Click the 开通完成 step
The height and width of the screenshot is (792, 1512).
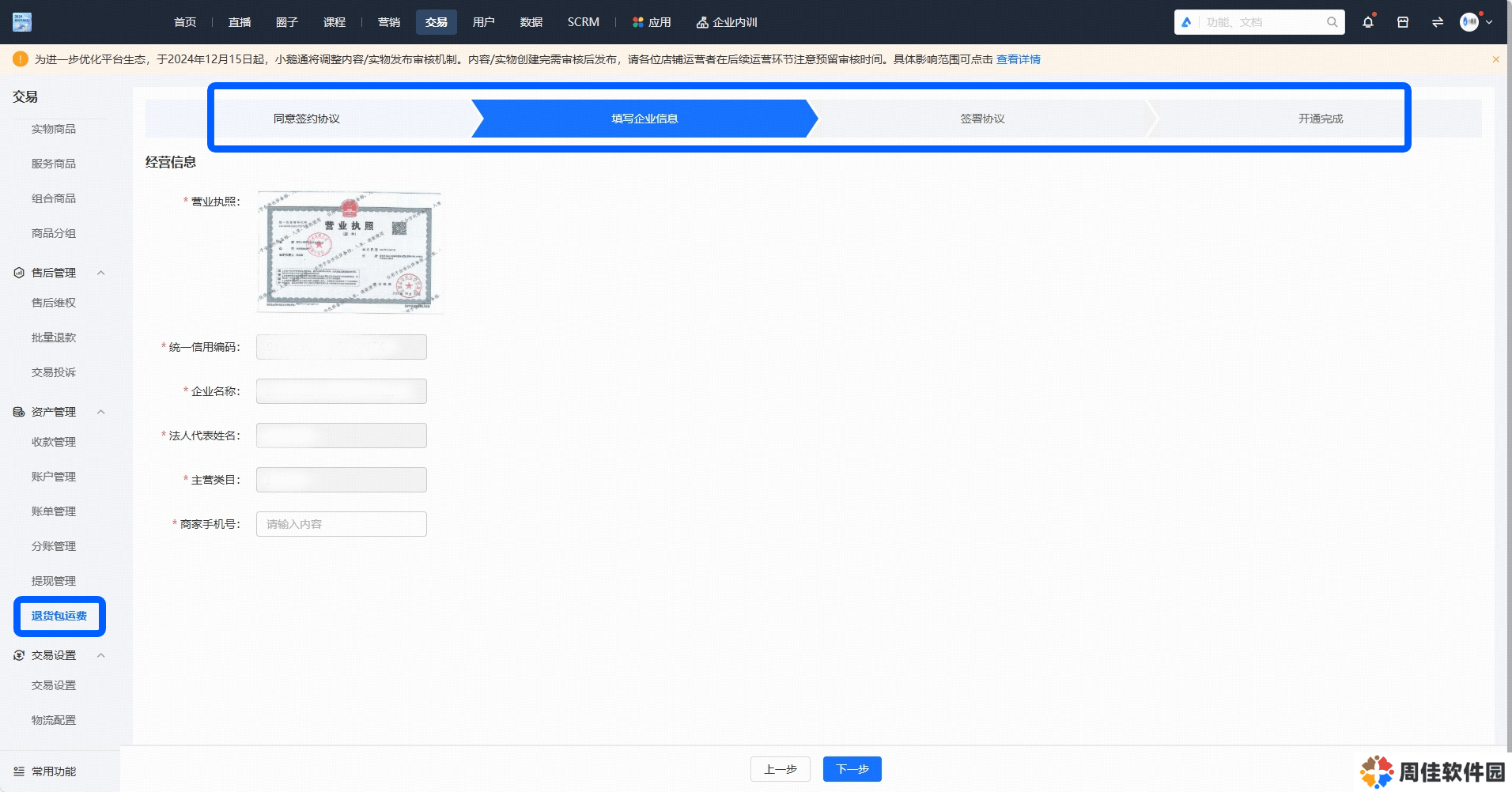(1321, 119)
